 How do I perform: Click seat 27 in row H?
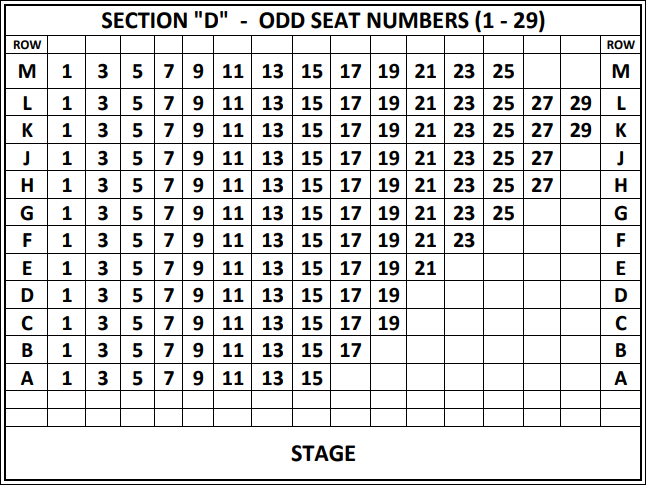pos(542,185)
